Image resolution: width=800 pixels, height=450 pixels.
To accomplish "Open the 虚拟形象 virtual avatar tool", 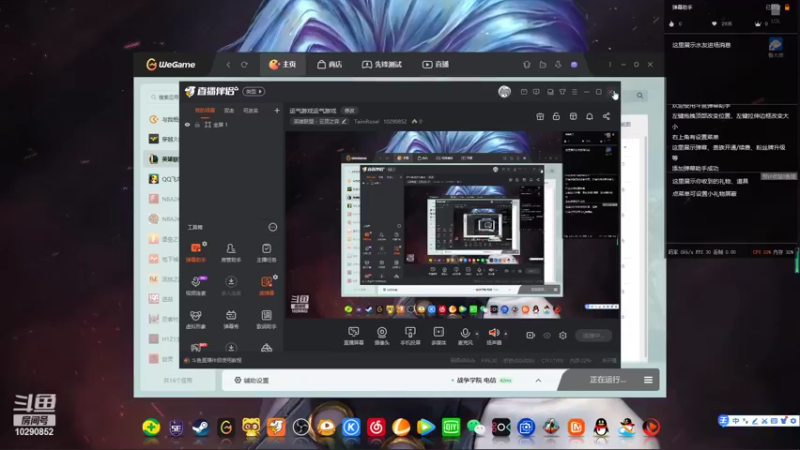I will pyautogui.click(x=196, y=319).
